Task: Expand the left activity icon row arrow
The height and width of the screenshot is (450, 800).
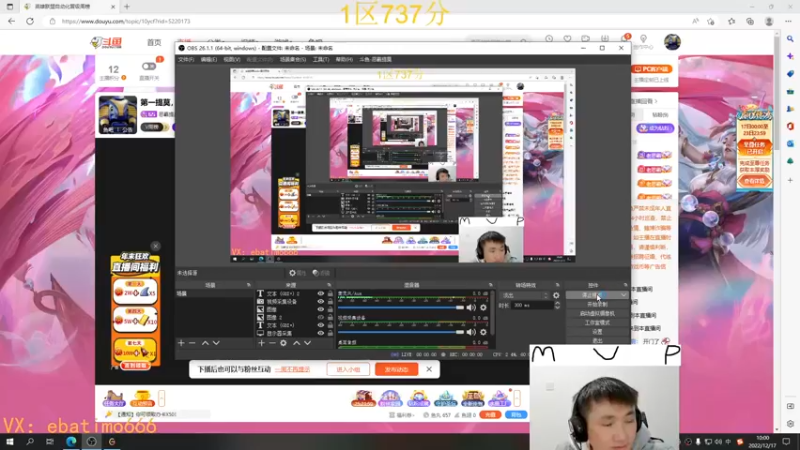Action: pos(161,398)
